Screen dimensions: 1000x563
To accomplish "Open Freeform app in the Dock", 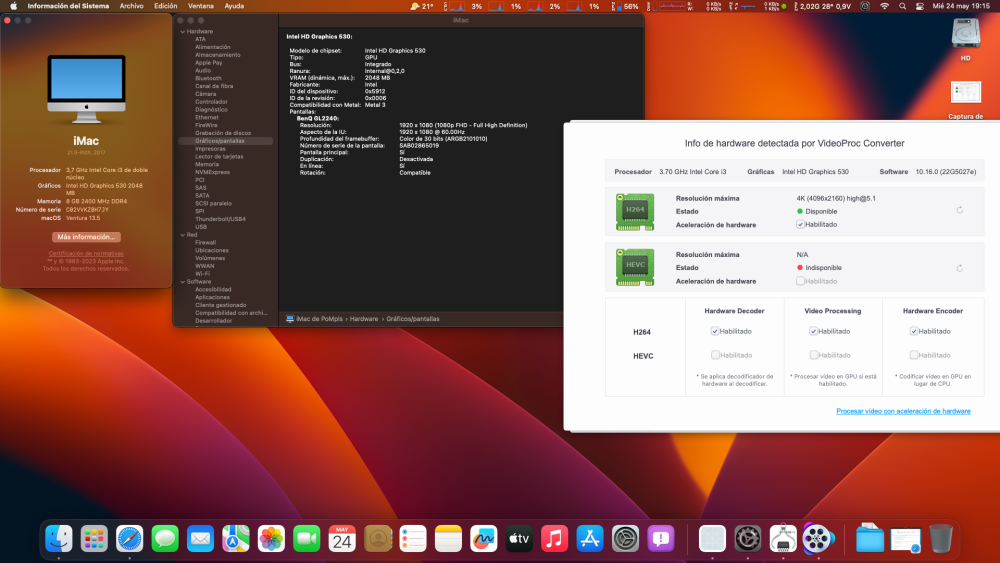I will click(483, 539).
